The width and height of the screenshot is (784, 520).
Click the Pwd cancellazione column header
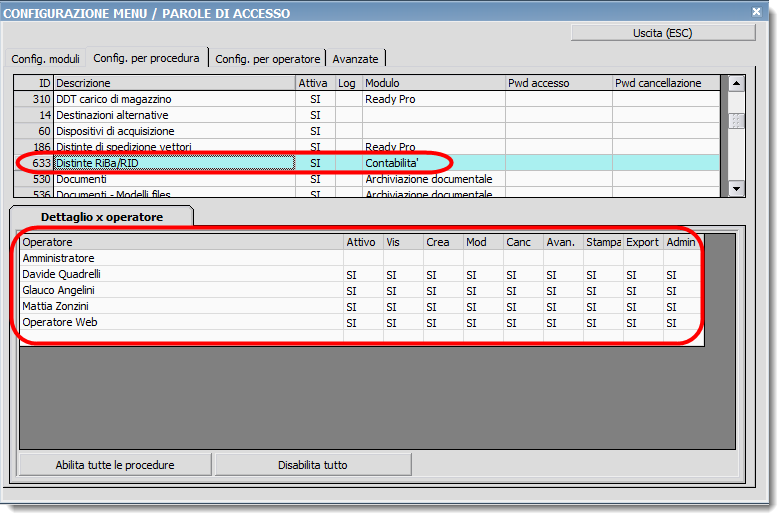666,83
